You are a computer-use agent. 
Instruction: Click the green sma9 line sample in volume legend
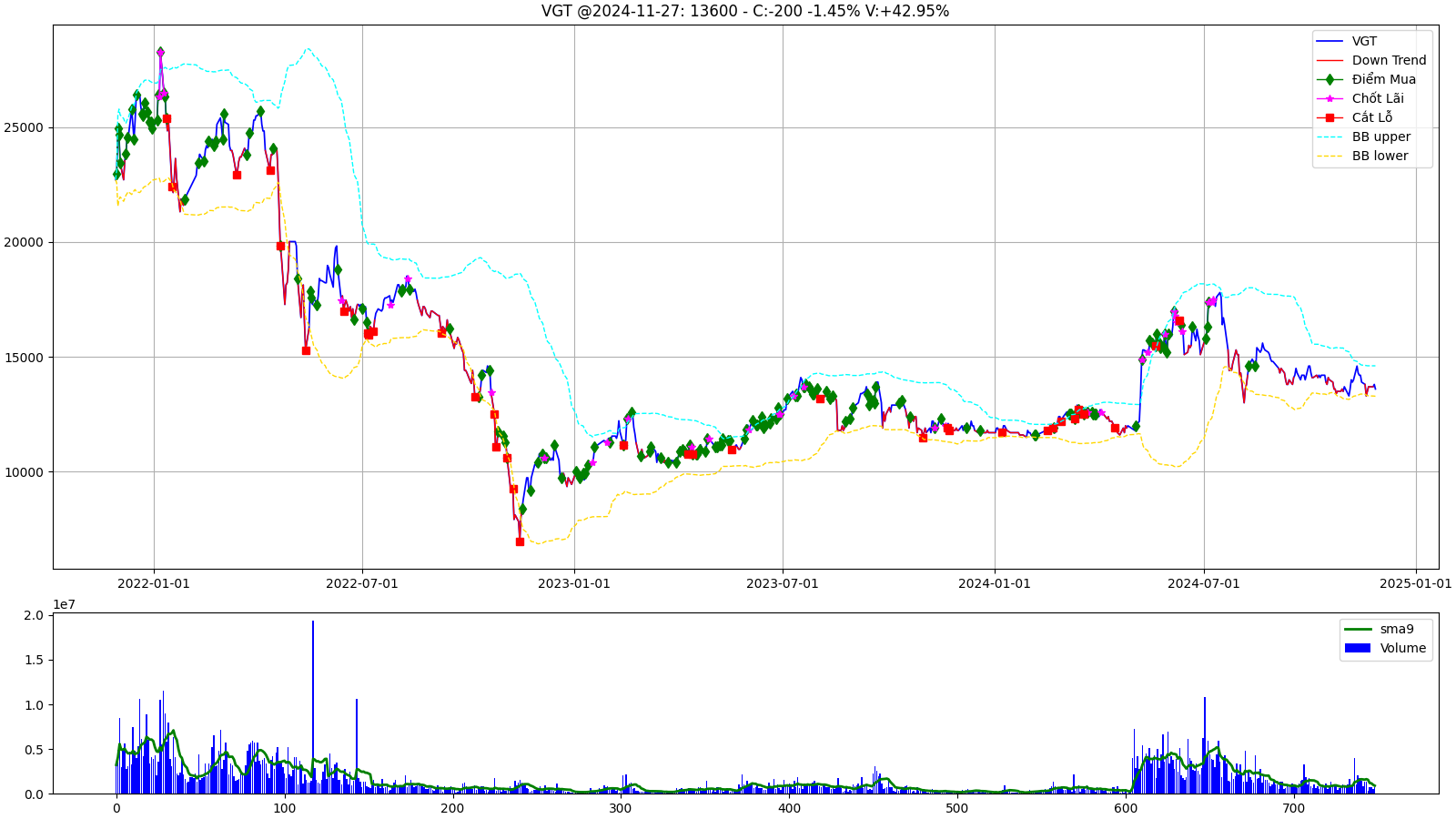click(1357, 629)
